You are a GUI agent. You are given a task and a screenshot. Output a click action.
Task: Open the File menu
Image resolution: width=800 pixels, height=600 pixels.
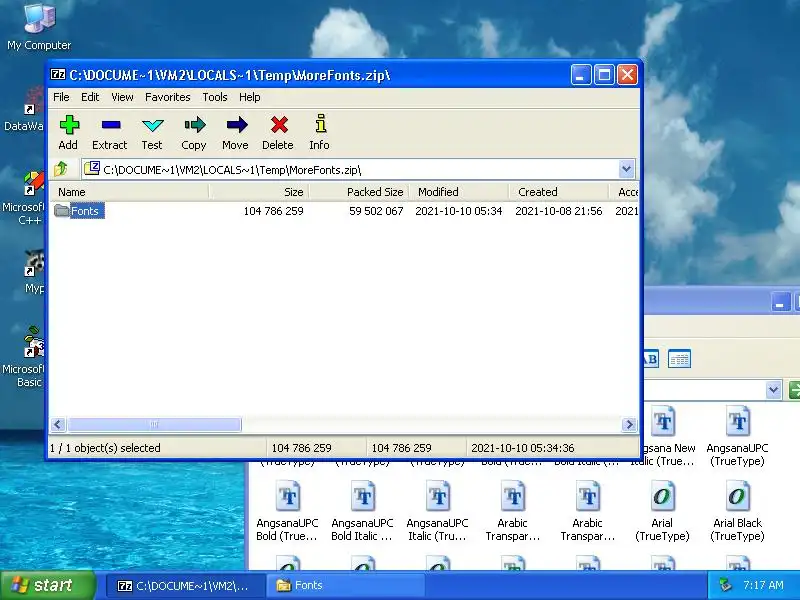pos(61,97)
